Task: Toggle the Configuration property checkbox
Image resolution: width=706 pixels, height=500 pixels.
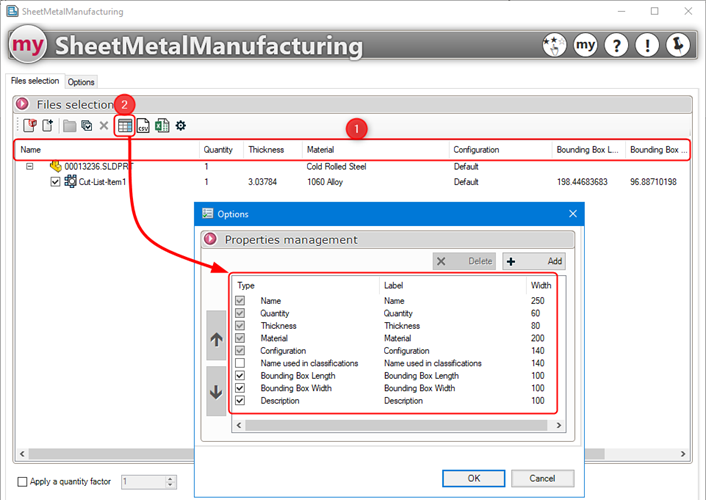Action: [x=240, y=350]
